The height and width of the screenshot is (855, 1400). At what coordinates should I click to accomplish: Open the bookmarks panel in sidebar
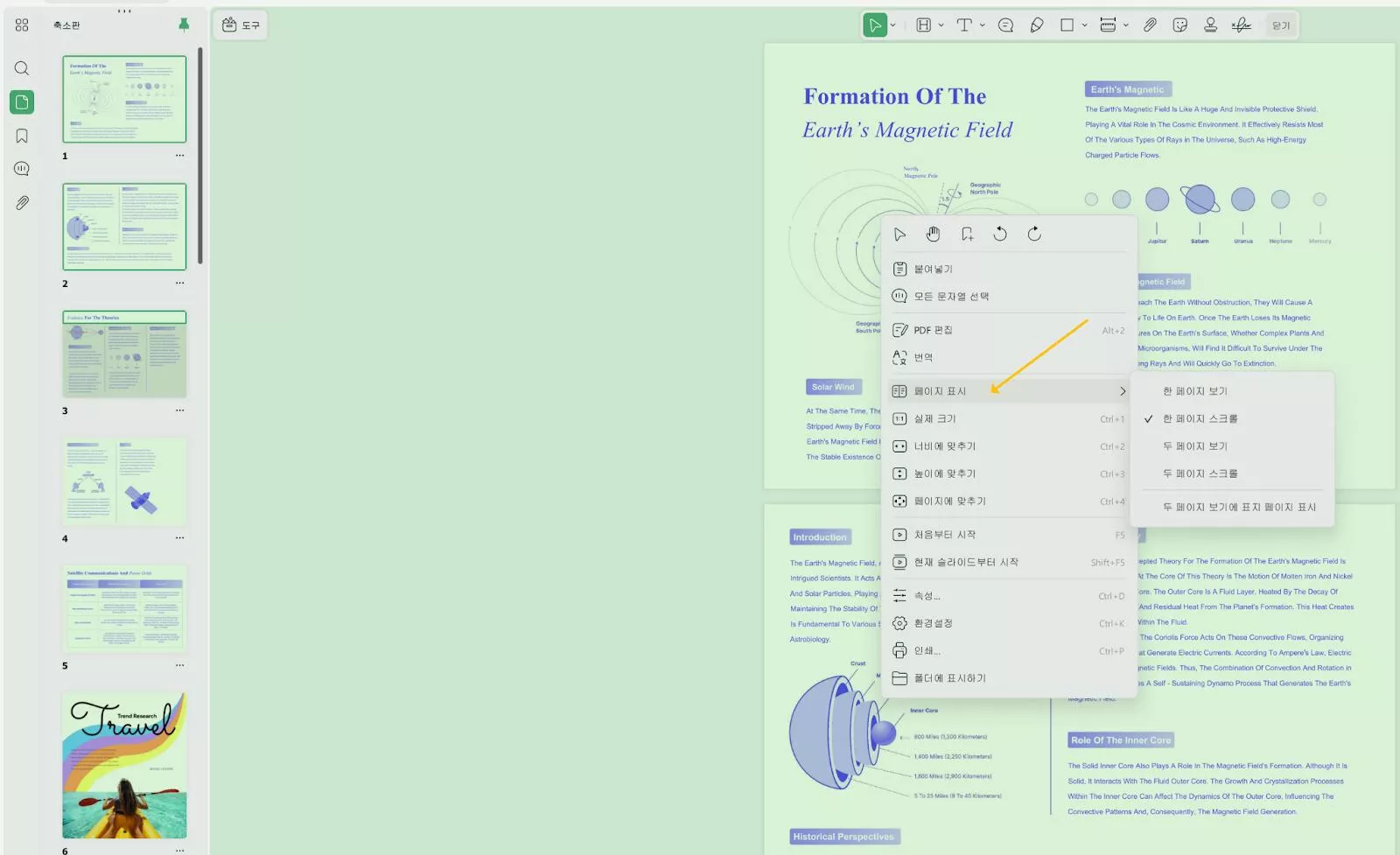(x=22, y=136)
